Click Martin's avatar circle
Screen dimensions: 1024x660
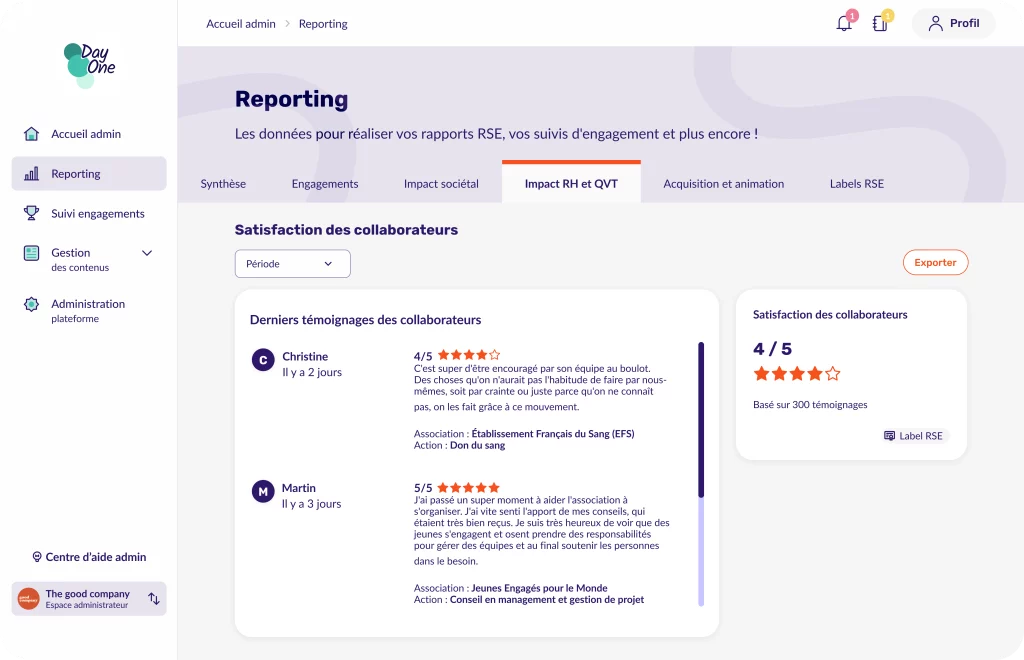[x=263, y=492]
